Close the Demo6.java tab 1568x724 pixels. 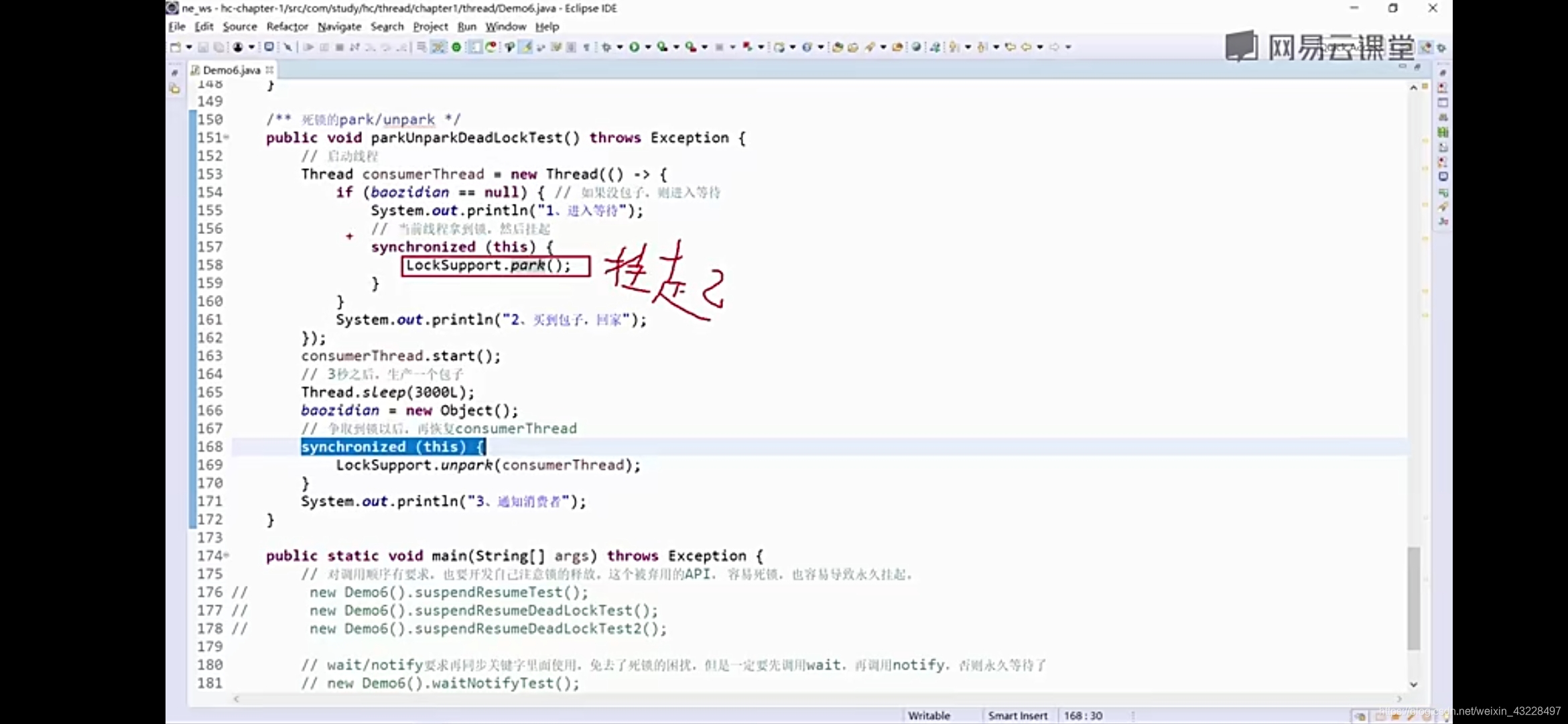point(269,70)
